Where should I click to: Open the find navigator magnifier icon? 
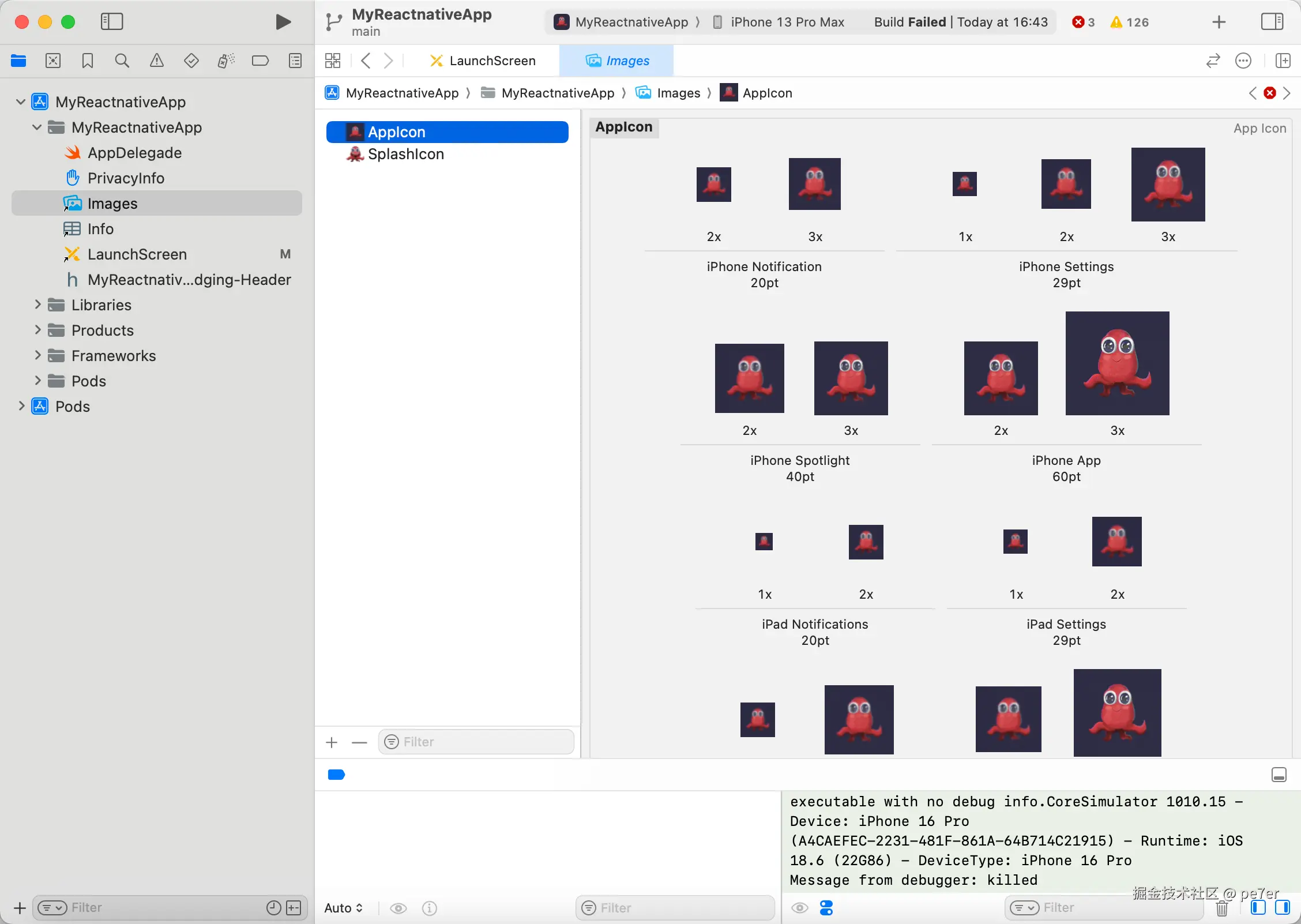coord(122,61)
